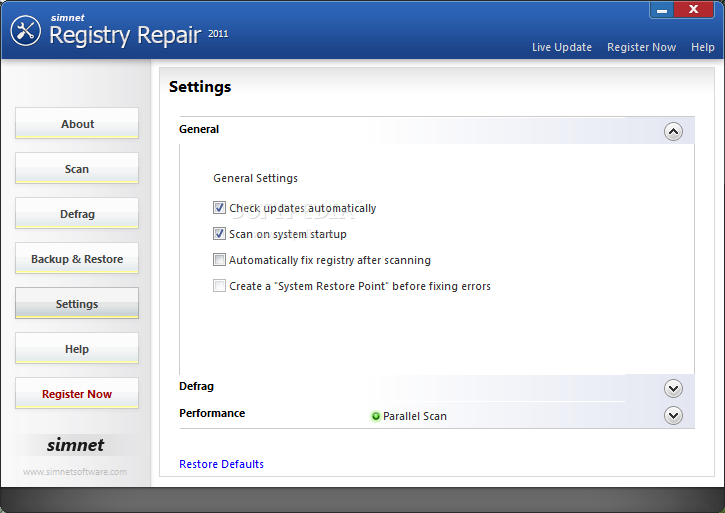Select the Settings sidebar button
725x513 pixels.
(x=77, y=303)
